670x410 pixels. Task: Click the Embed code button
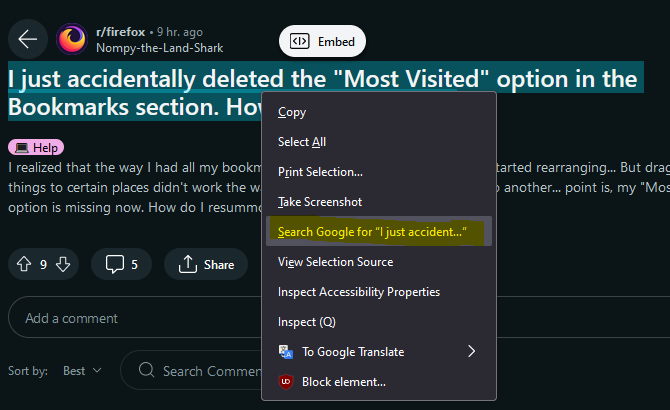[322, 41]
